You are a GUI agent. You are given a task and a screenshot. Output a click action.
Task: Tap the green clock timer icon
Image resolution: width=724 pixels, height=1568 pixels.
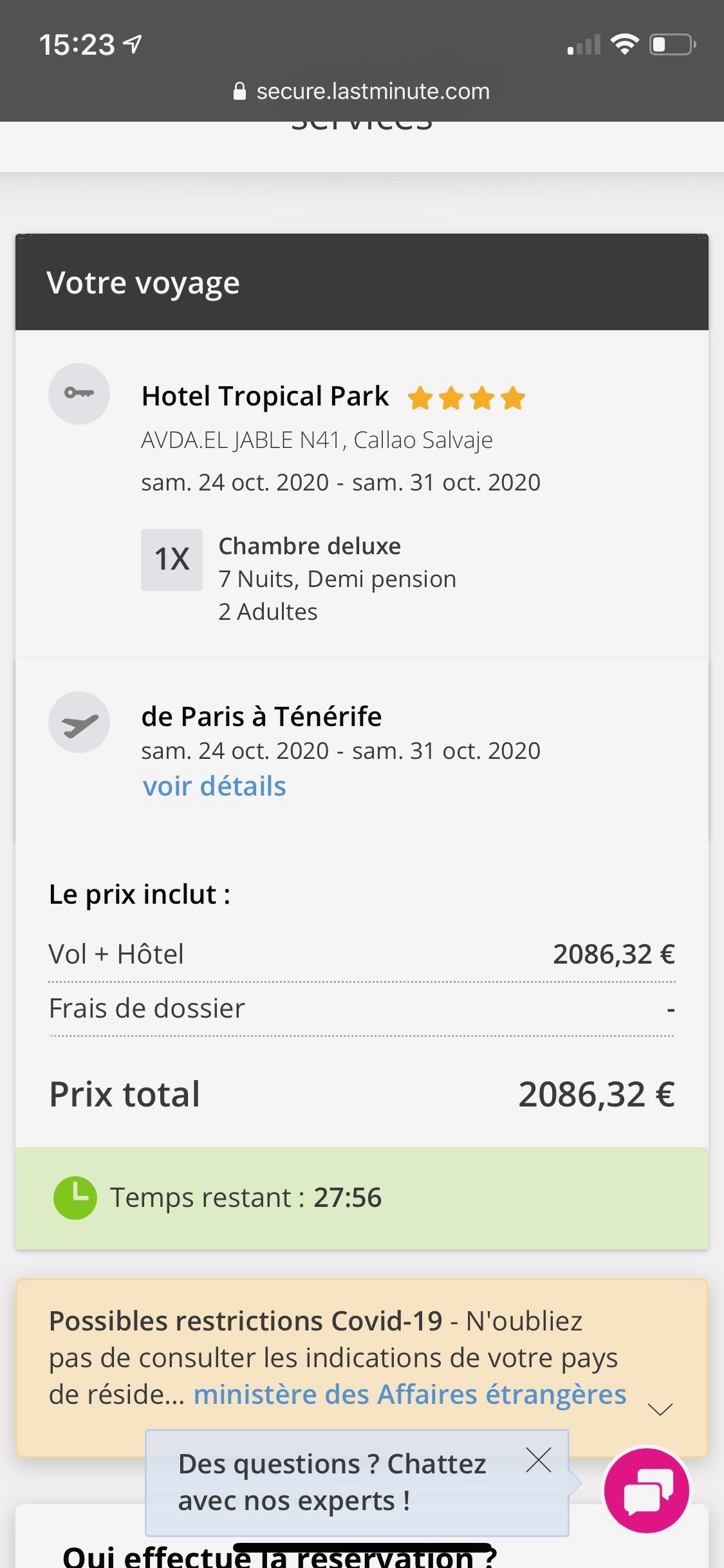pos(75,1198)
